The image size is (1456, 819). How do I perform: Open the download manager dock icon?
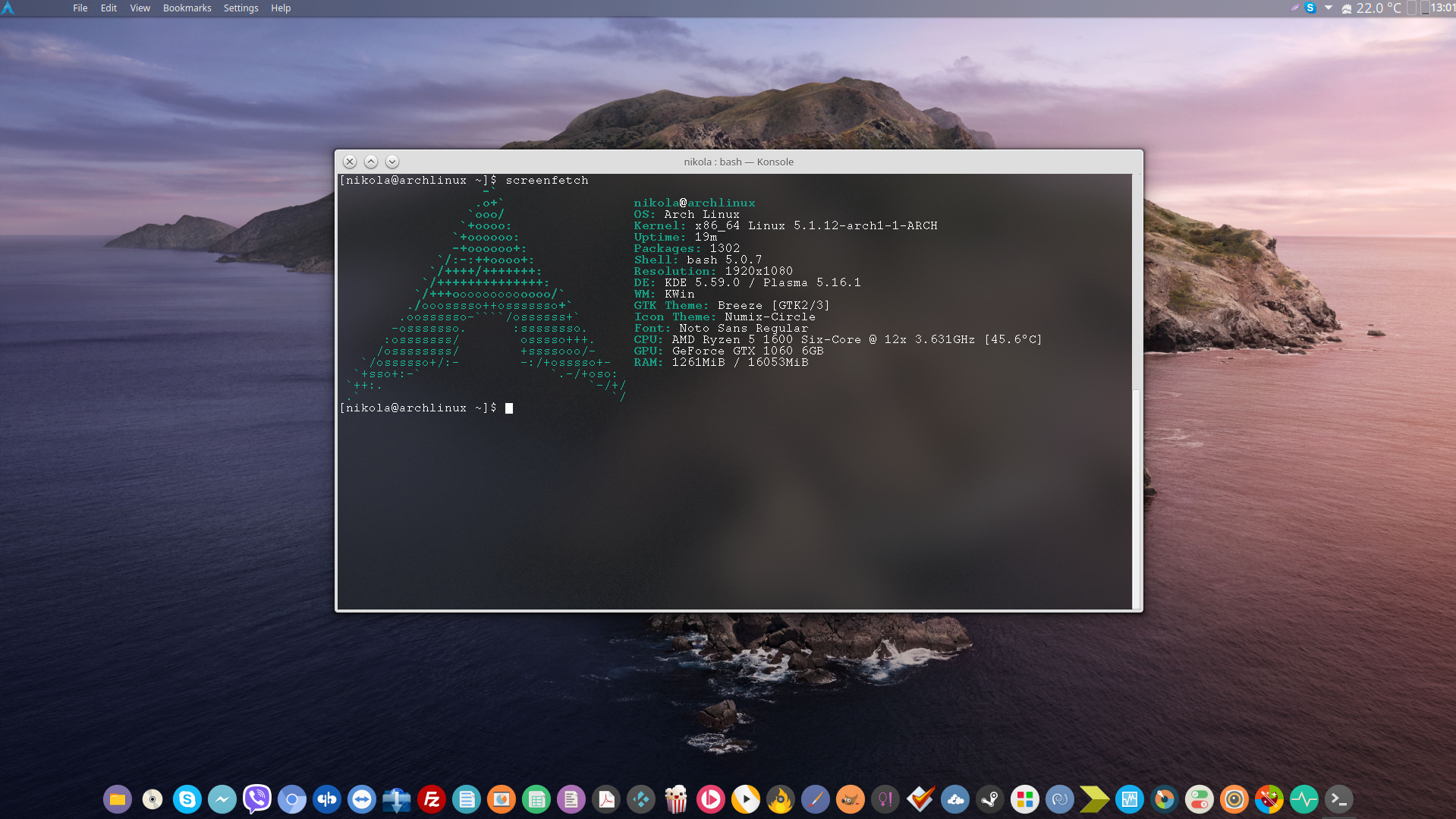[397, 799]
